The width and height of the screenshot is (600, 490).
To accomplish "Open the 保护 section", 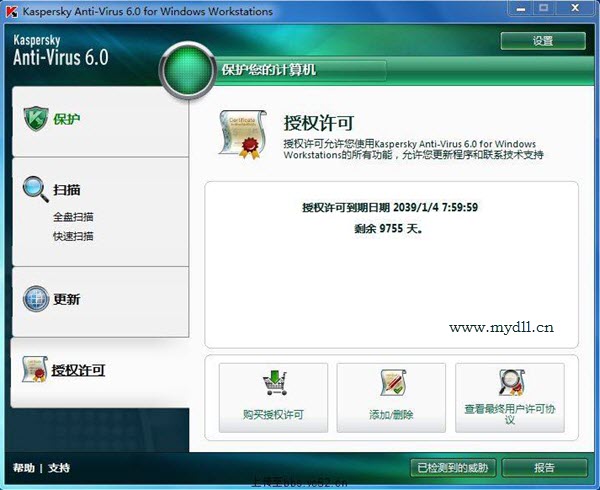I will (100, 121).
